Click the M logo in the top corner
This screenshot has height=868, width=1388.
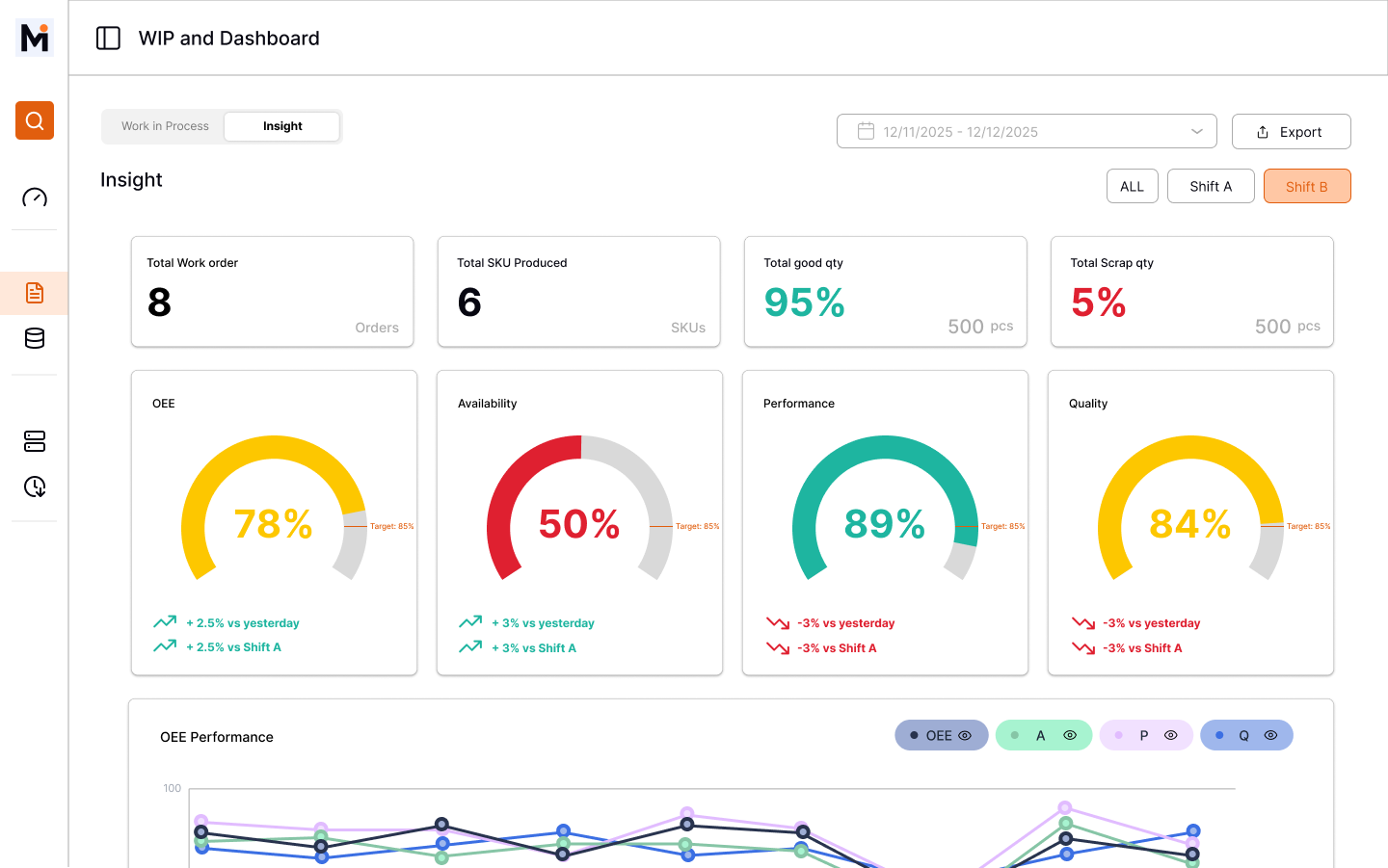(x=34, y=38)
